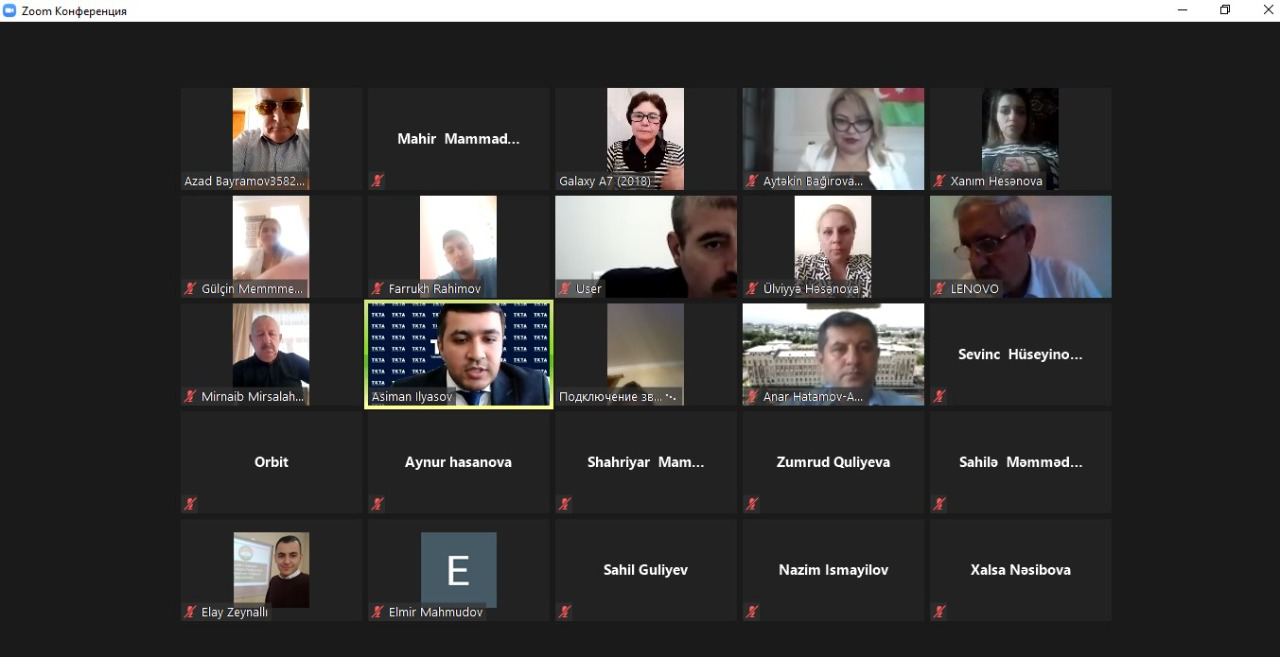Image resolution: width=1280 pixels, height=657 pixels.
Task: Click muted mic icon on Orbit tile
Action: tap(190, 504)
